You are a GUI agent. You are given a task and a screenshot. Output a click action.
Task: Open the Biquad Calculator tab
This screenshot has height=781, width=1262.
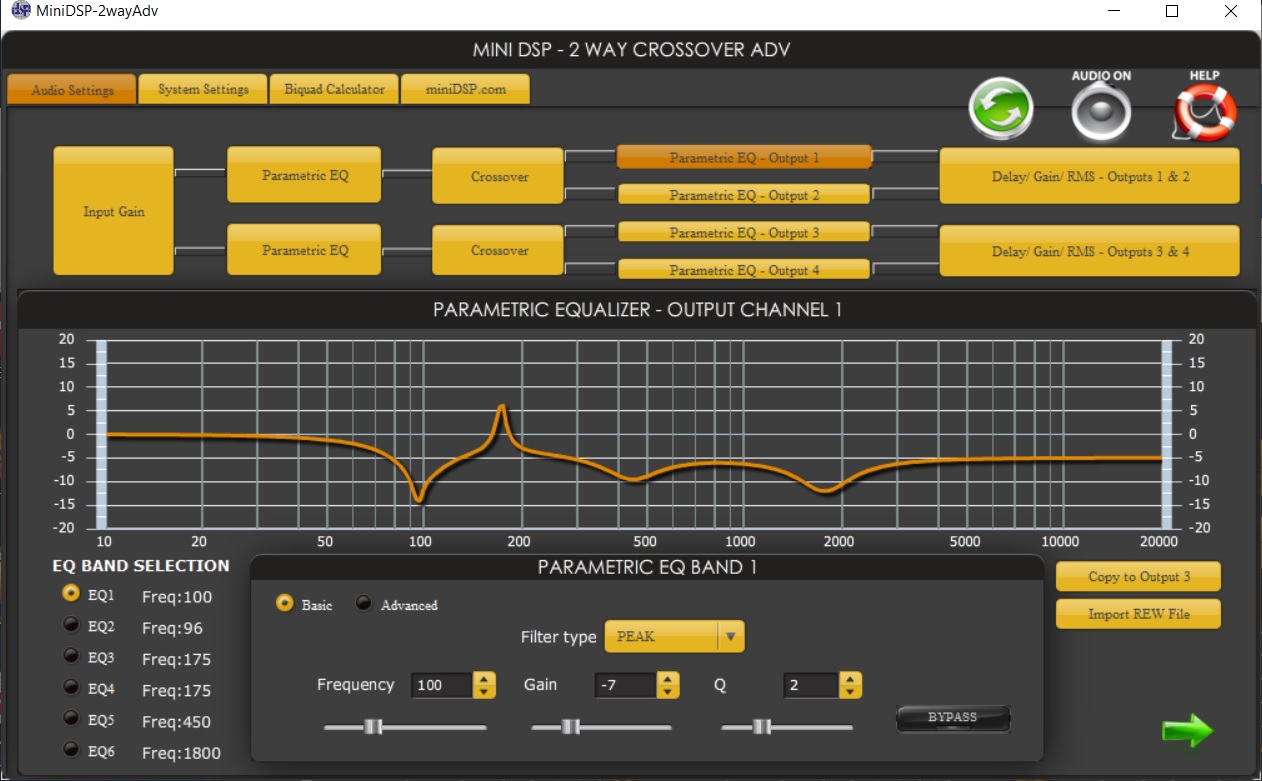coord(334,89)
